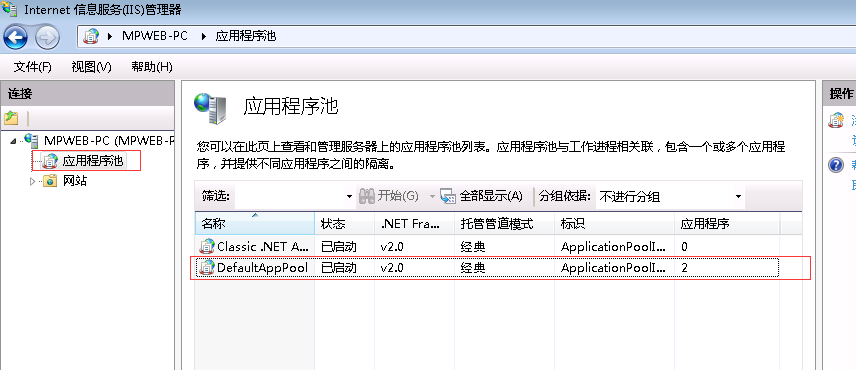Sort by the 状态 column header

click(x=344, y=224)
